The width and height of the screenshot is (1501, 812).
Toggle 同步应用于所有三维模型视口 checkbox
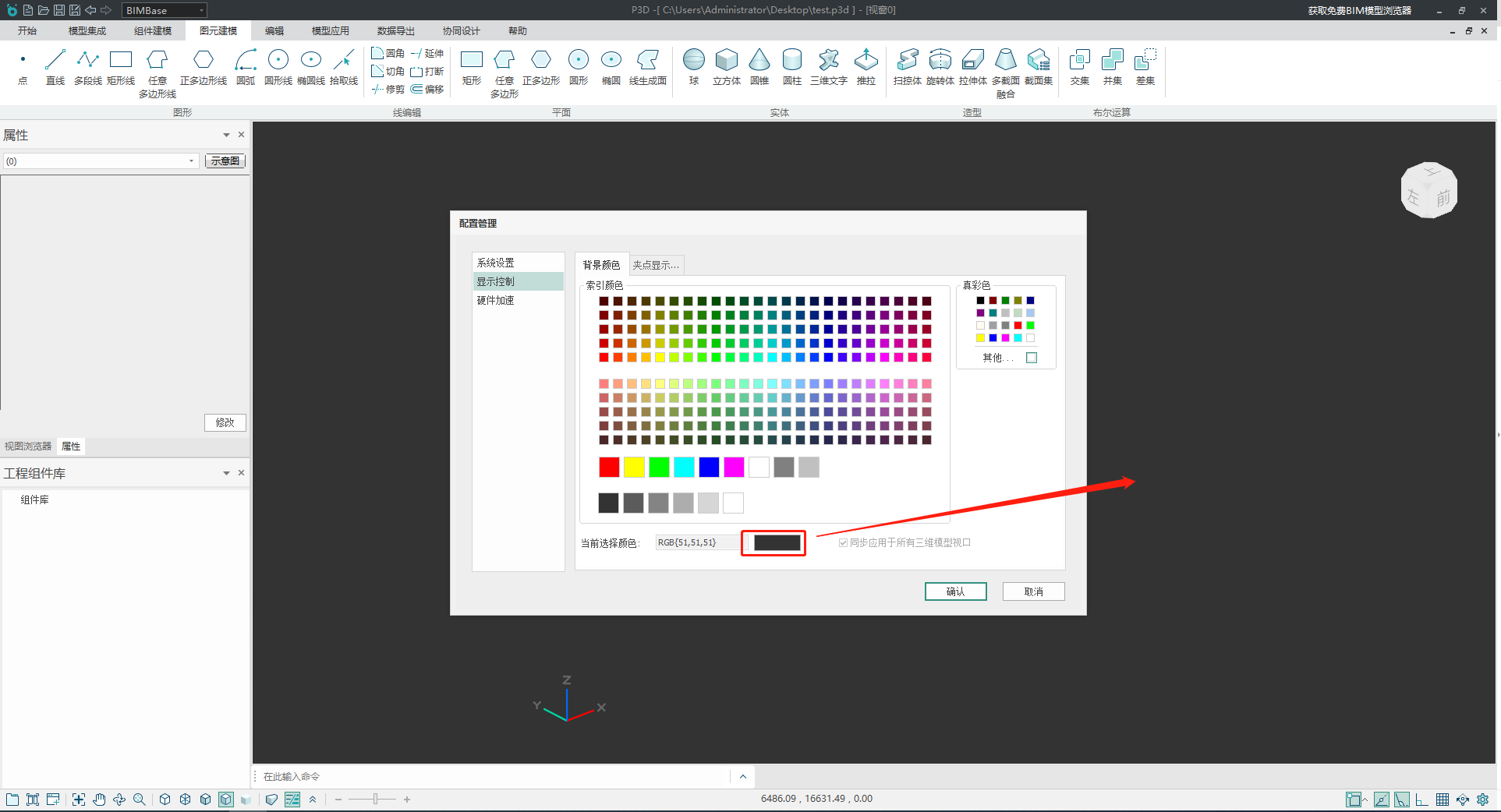[x=843, y=543]
